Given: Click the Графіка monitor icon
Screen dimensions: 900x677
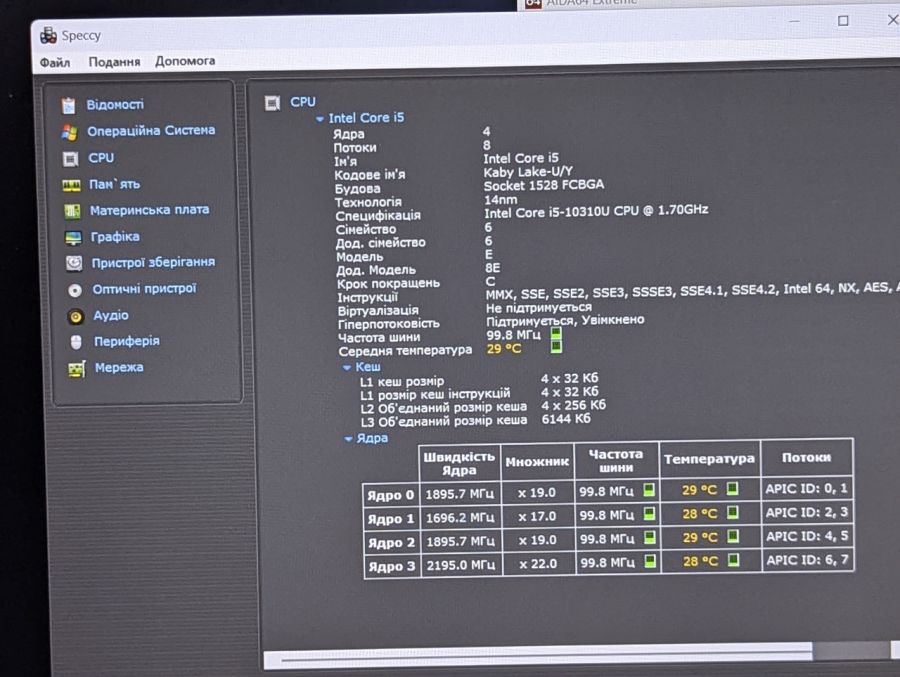Looking at the screenshot, I should coord(73,238).
